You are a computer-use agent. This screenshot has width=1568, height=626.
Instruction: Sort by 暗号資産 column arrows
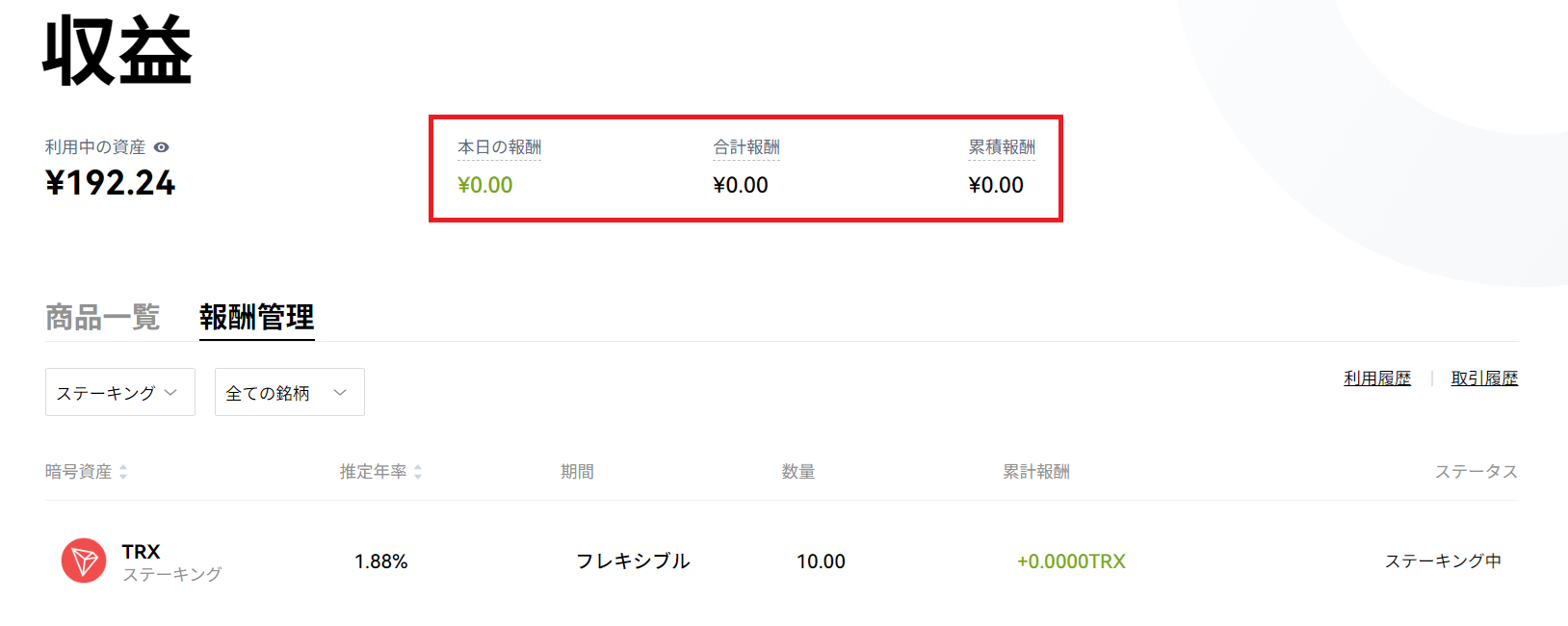click(123, 472)
